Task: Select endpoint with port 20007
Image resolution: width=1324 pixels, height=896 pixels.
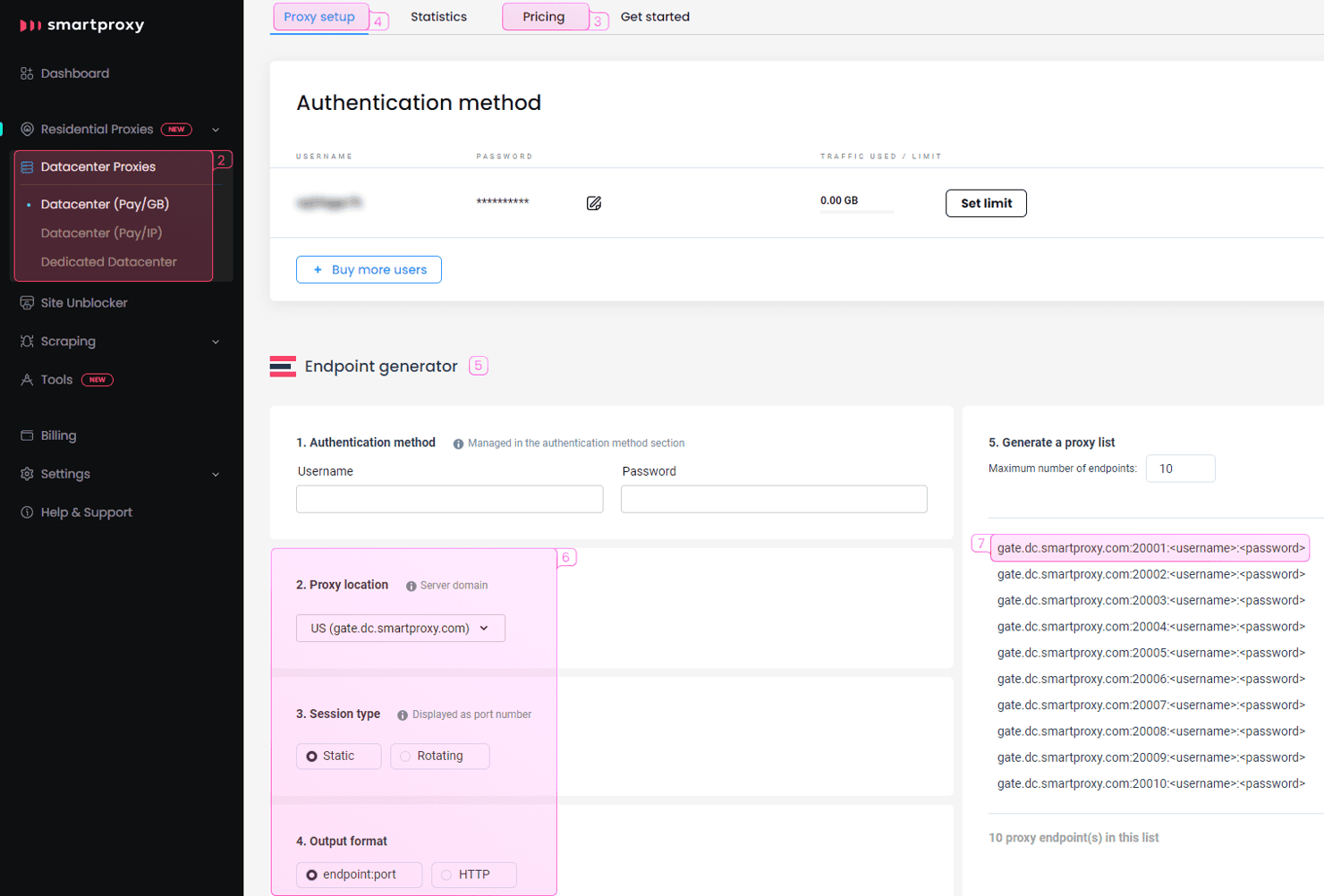Action: [x=1150, y=705]
